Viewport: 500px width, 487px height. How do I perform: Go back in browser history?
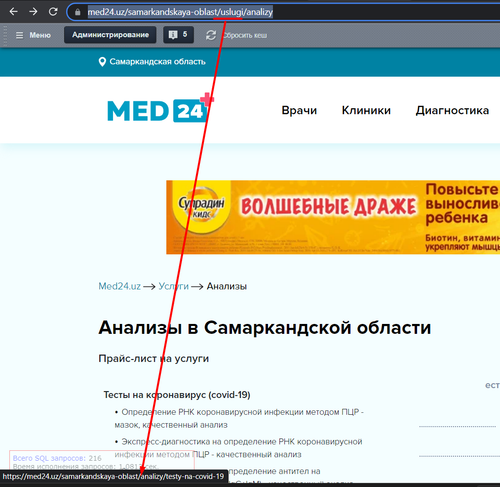coord(13,12)
